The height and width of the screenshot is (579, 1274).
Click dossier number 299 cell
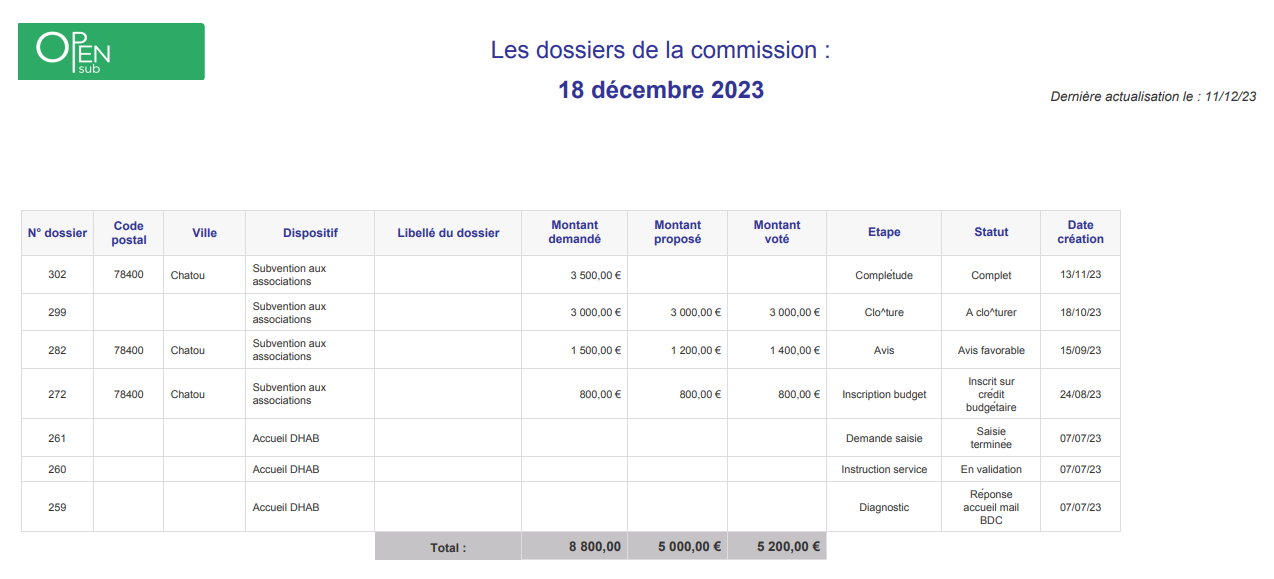[x=57, y=313]
